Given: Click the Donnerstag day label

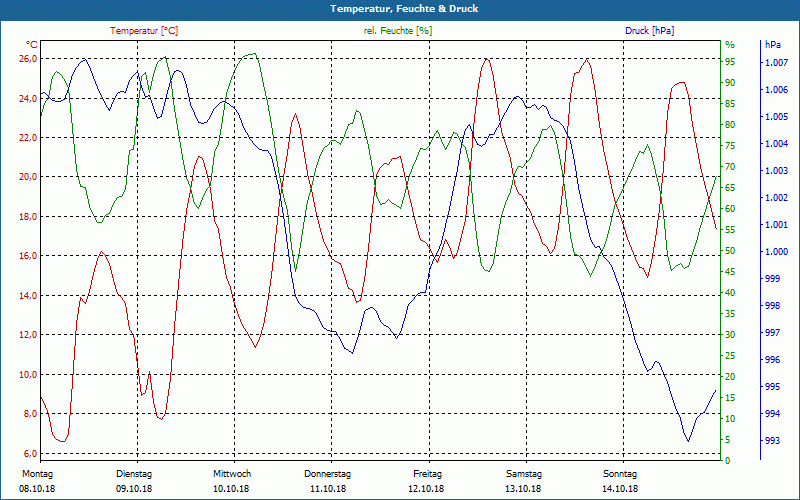Looking at the screenshot, I should click(x=328, y=474).
